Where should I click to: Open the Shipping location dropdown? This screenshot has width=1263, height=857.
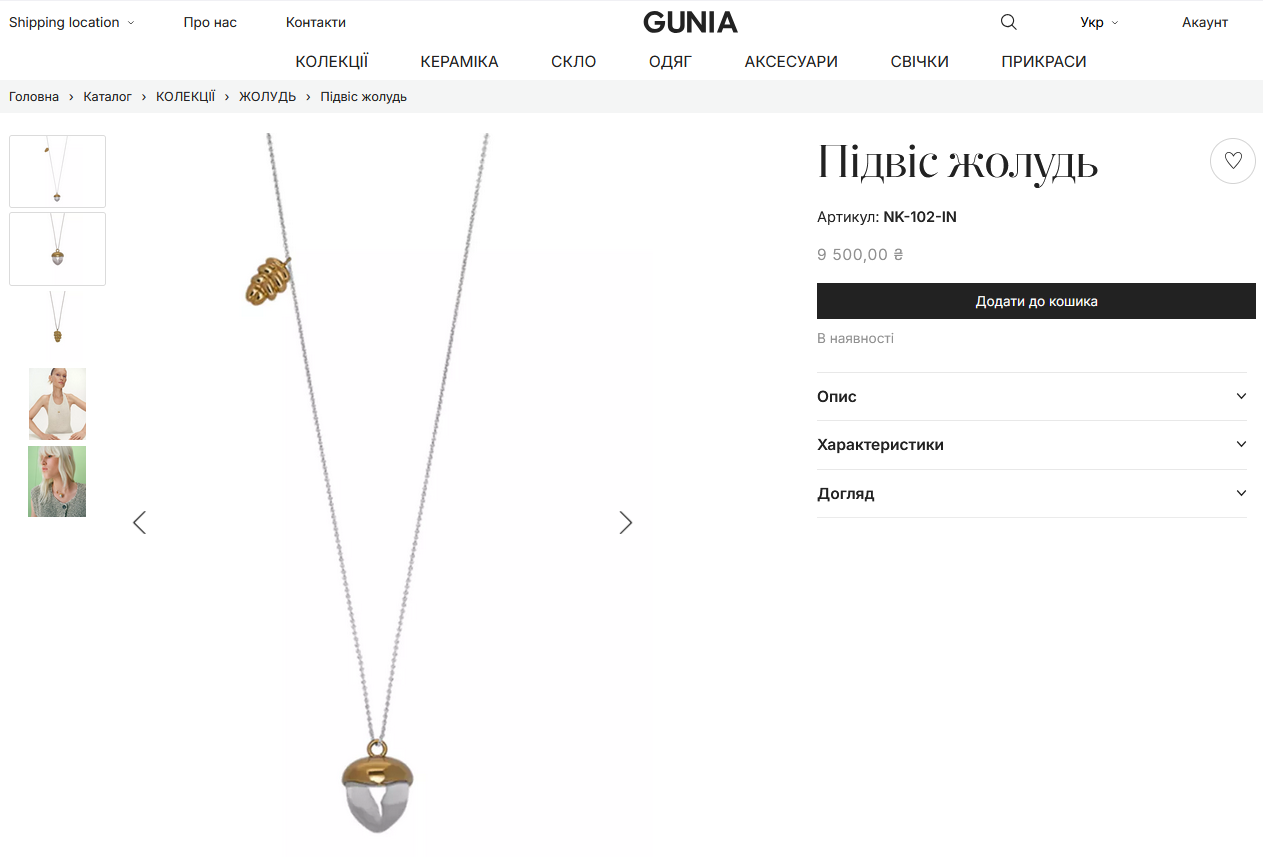point(71,22)
